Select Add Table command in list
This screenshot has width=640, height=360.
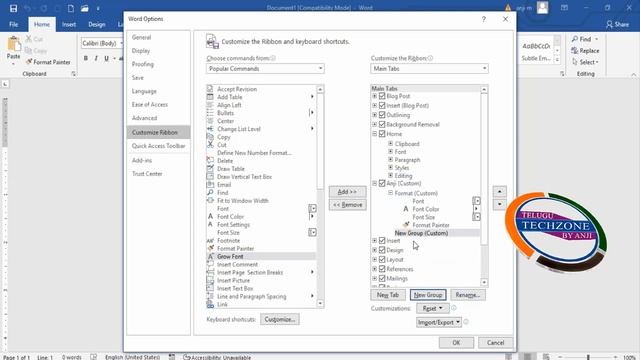[261, 97]
